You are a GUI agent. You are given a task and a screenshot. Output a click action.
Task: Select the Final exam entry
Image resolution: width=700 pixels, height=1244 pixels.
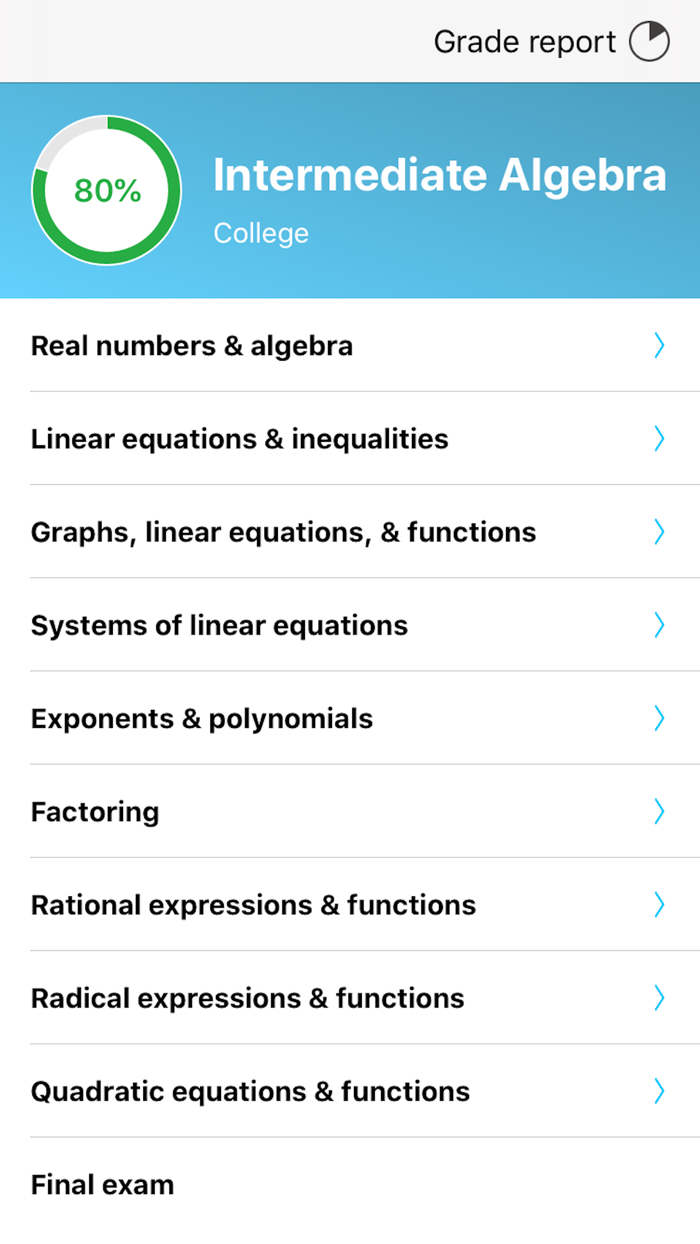coord(103,1184)
